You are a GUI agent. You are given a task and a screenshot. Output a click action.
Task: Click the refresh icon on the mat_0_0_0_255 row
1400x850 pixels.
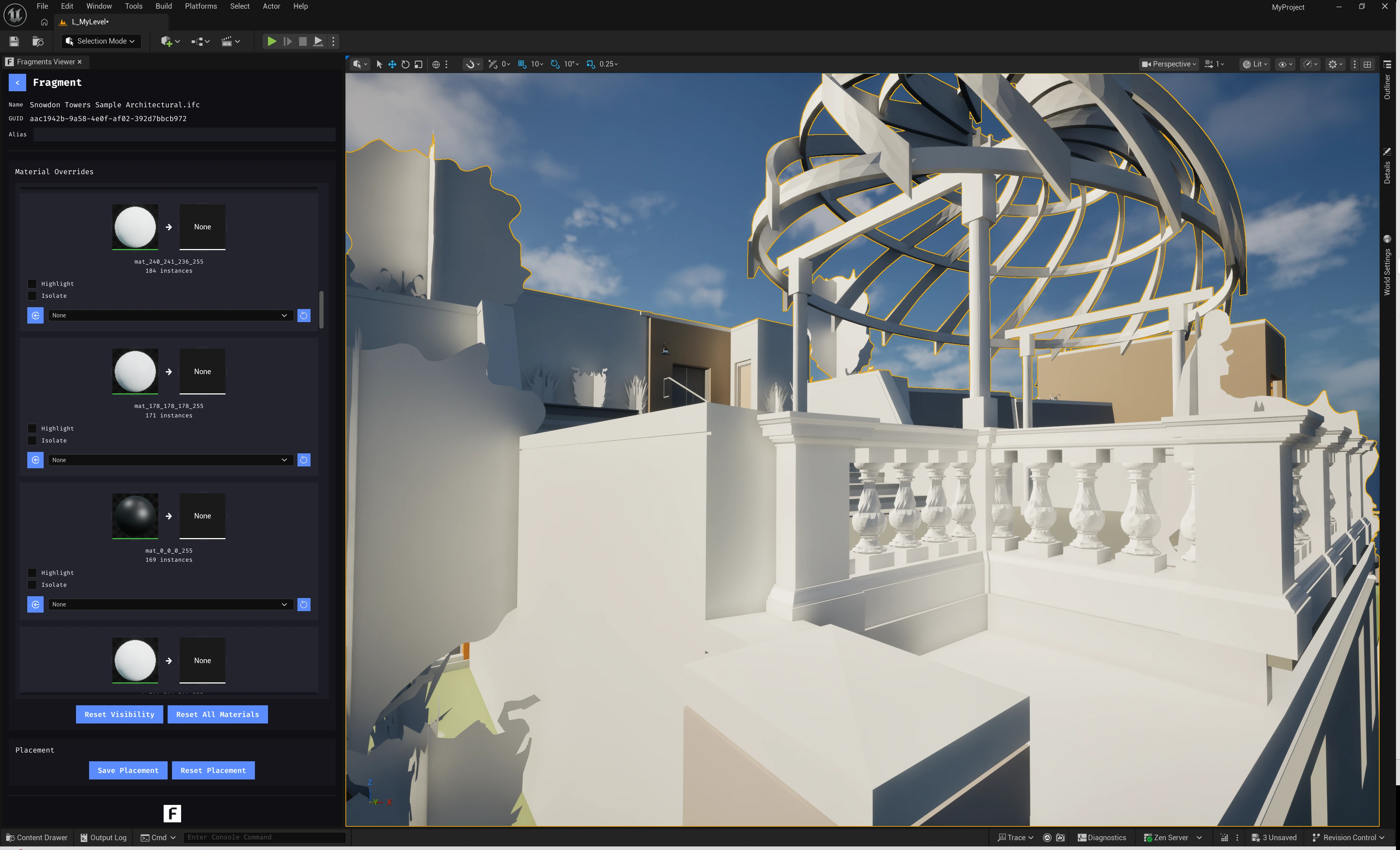pos(304,605)
